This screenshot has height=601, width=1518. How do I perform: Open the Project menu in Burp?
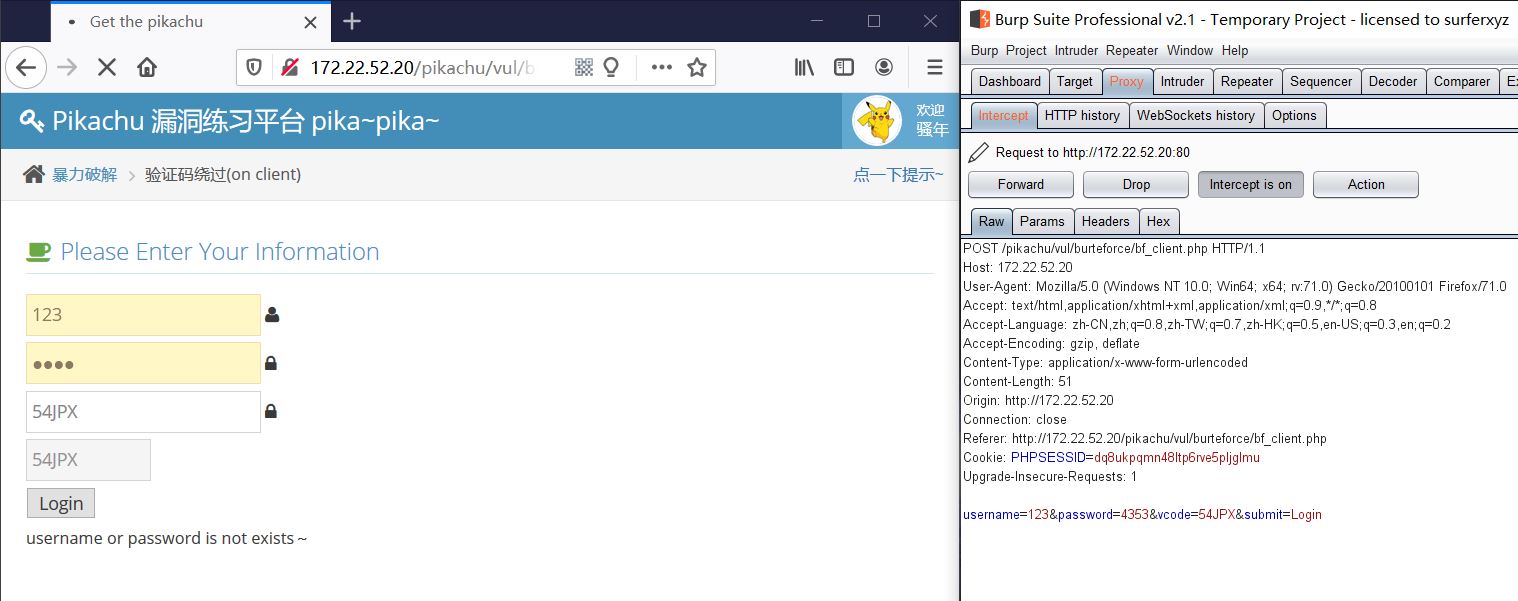coord(1026,50)
